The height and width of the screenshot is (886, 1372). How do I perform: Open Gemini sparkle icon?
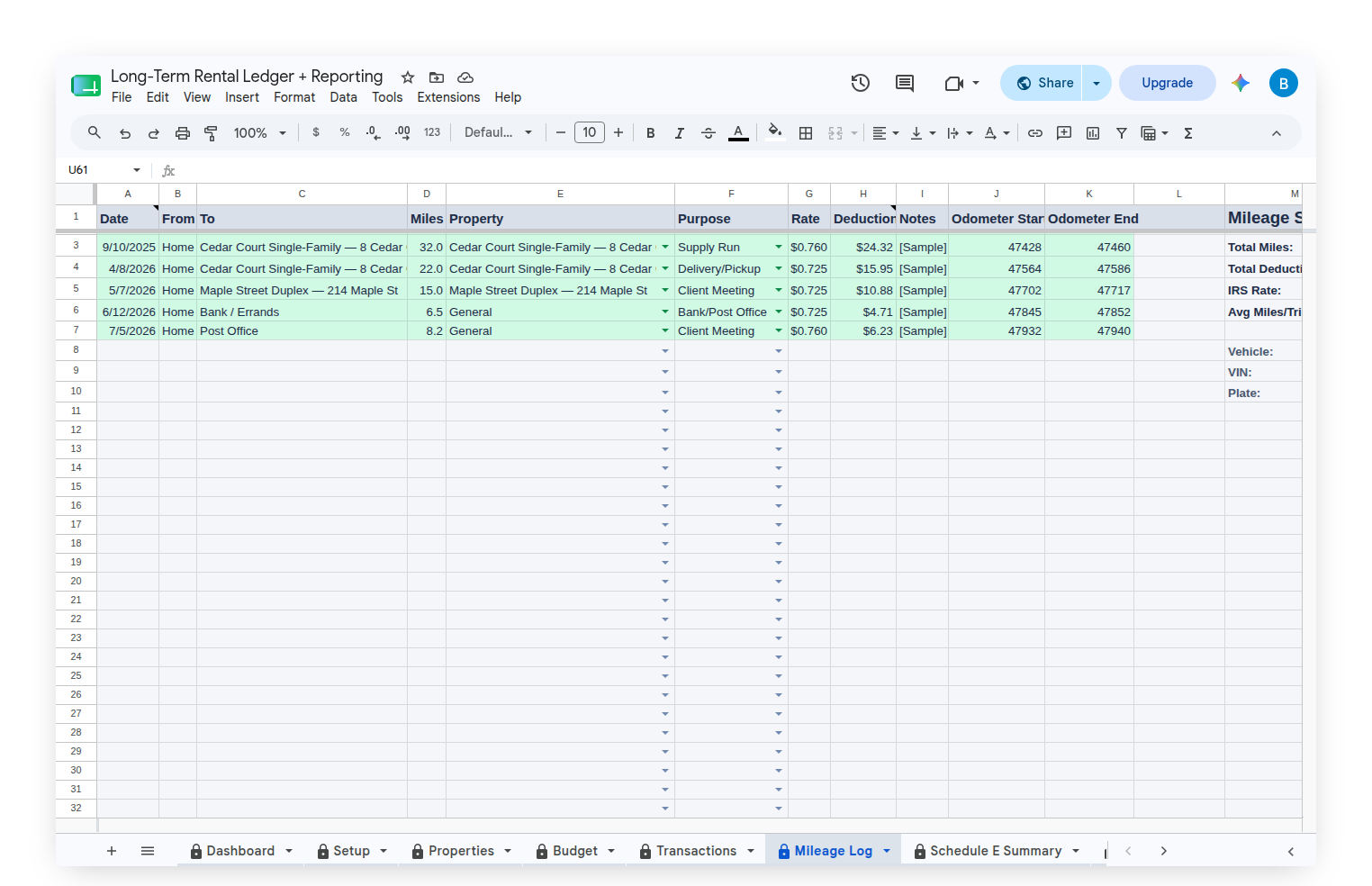point(1241,83)
